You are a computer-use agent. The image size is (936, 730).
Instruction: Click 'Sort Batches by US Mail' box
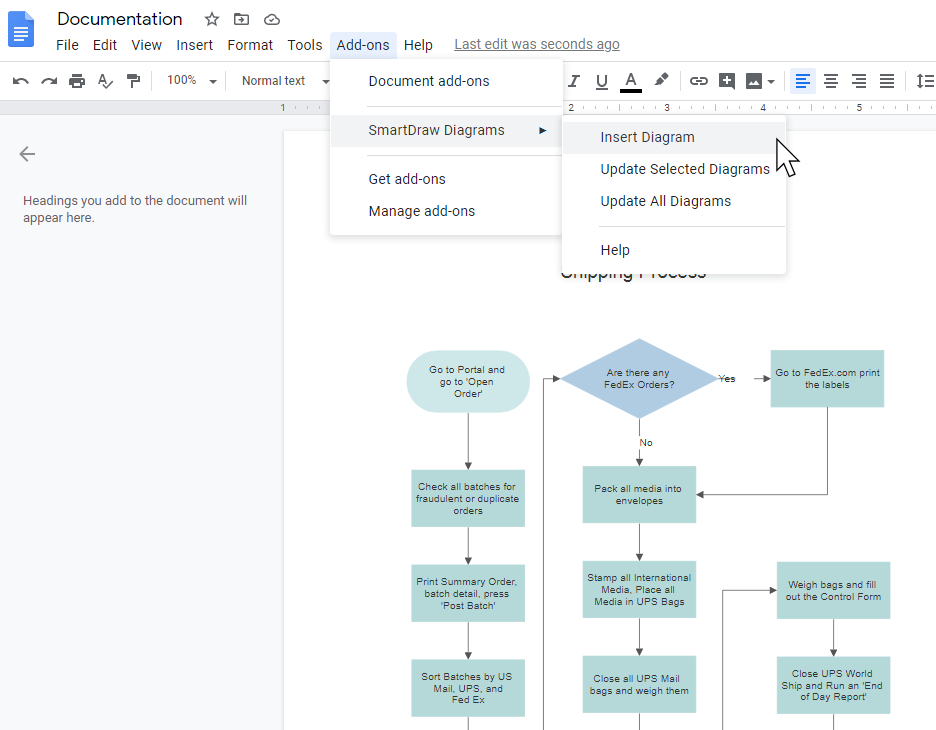tap(468, 688)
